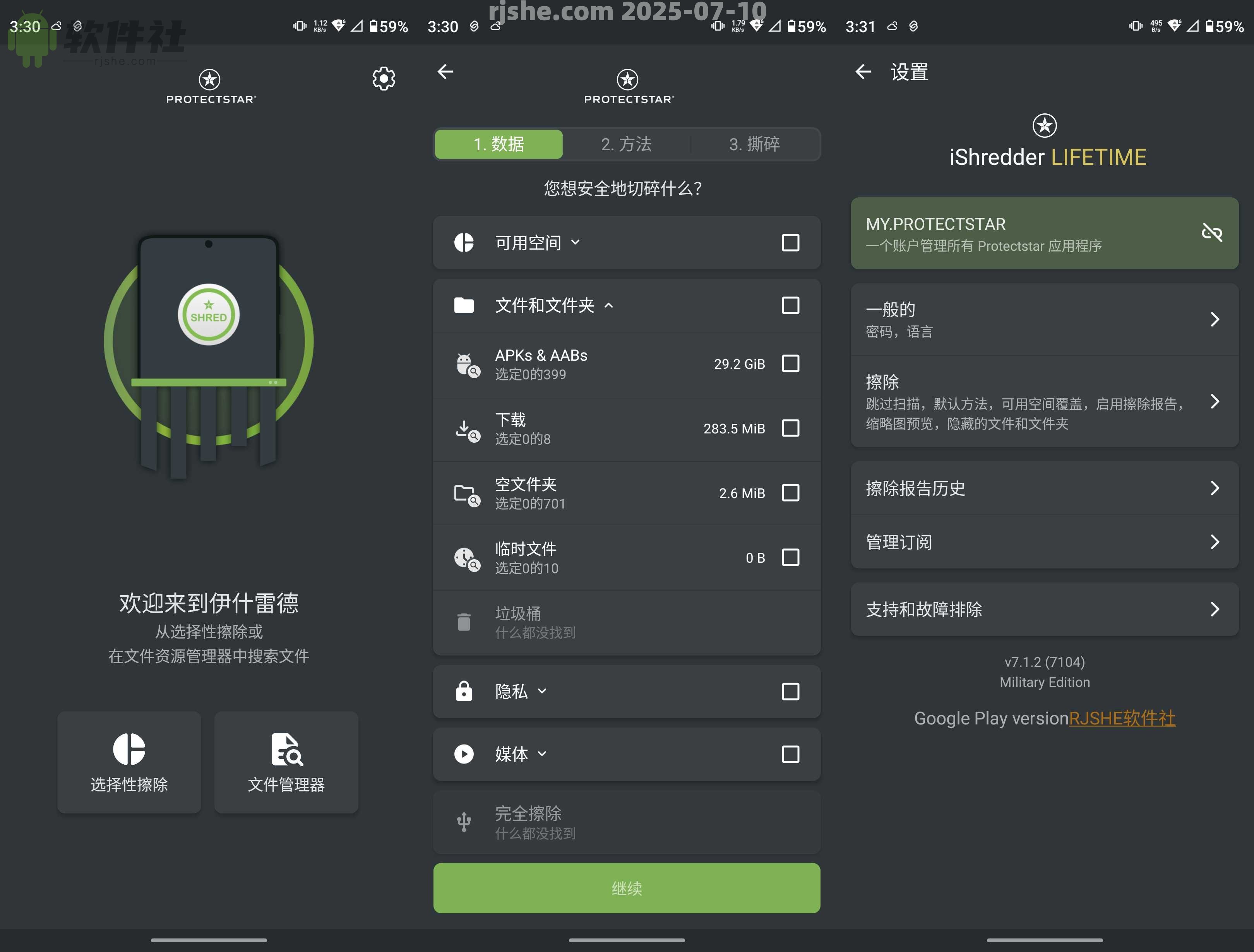1254x952 pixels.
Task: Open the 3. 撕碎 tab
Action: (755, 145)
